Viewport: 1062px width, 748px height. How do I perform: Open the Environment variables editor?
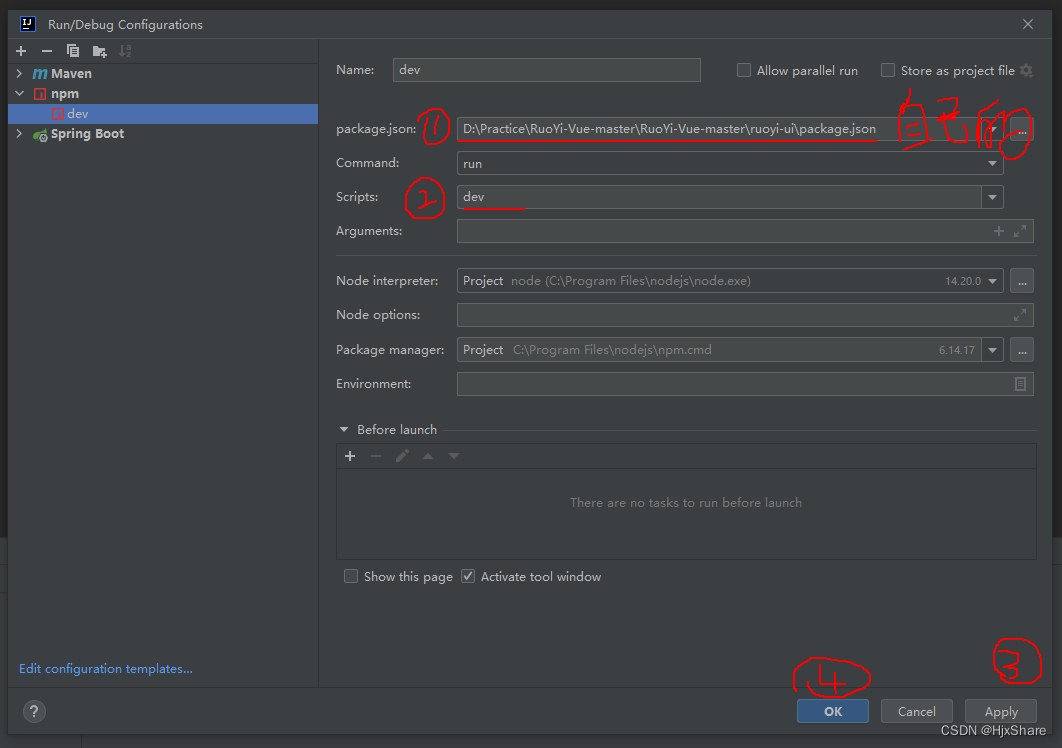[1021, 383]
